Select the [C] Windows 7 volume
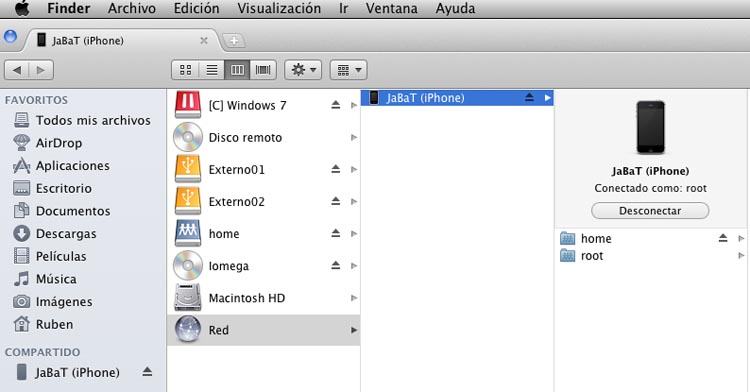The width and height of the screenshot is (750, 392). coord(264,105)
